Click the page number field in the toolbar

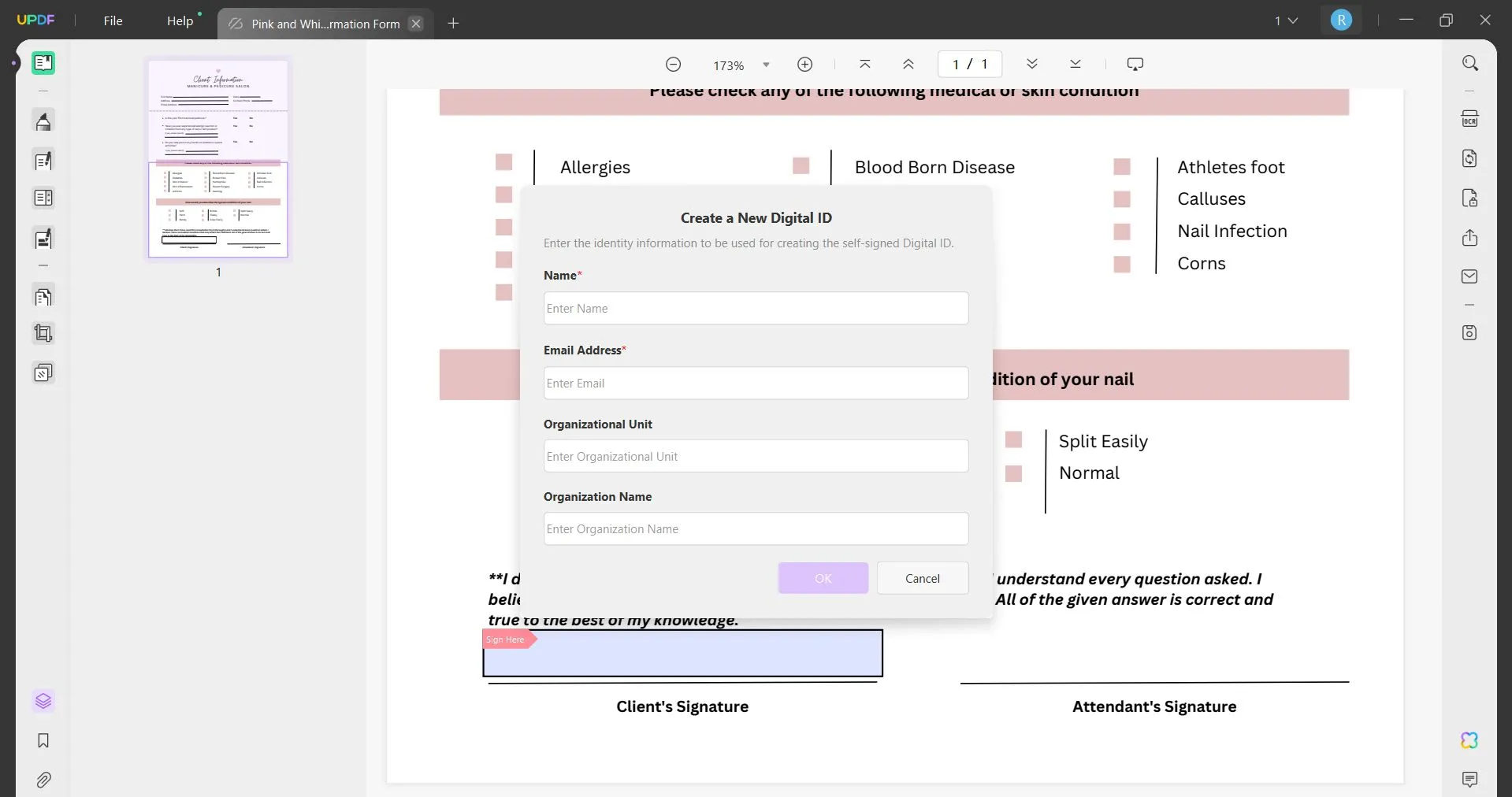[x=970, y=65]
